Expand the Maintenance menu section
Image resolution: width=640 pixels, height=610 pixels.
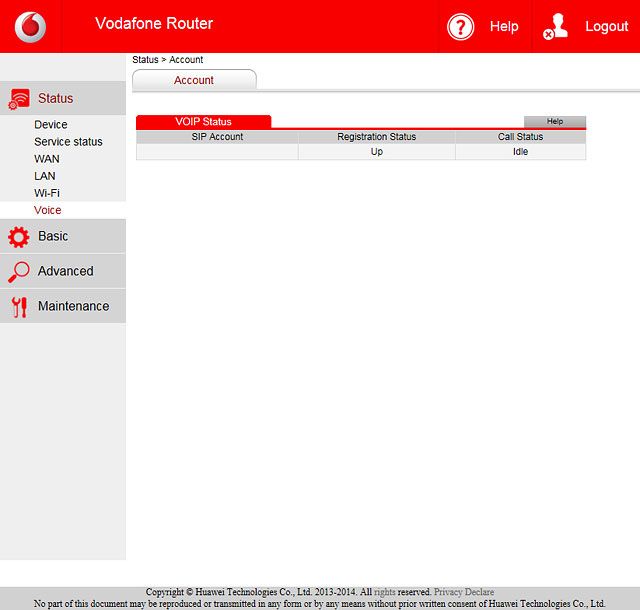pyautogui.click(x=63, y=306)
